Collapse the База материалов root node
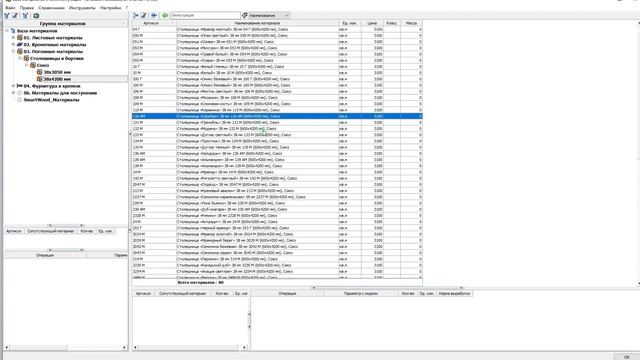640x360 pixels. tap(7, 31)
